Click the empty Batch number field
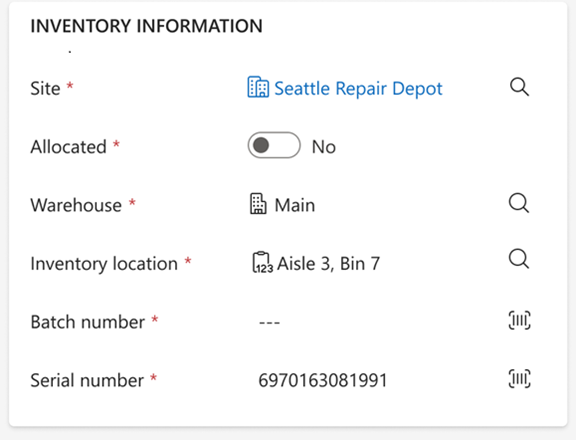Screen dimensions: 576x440 pos(270,322)
